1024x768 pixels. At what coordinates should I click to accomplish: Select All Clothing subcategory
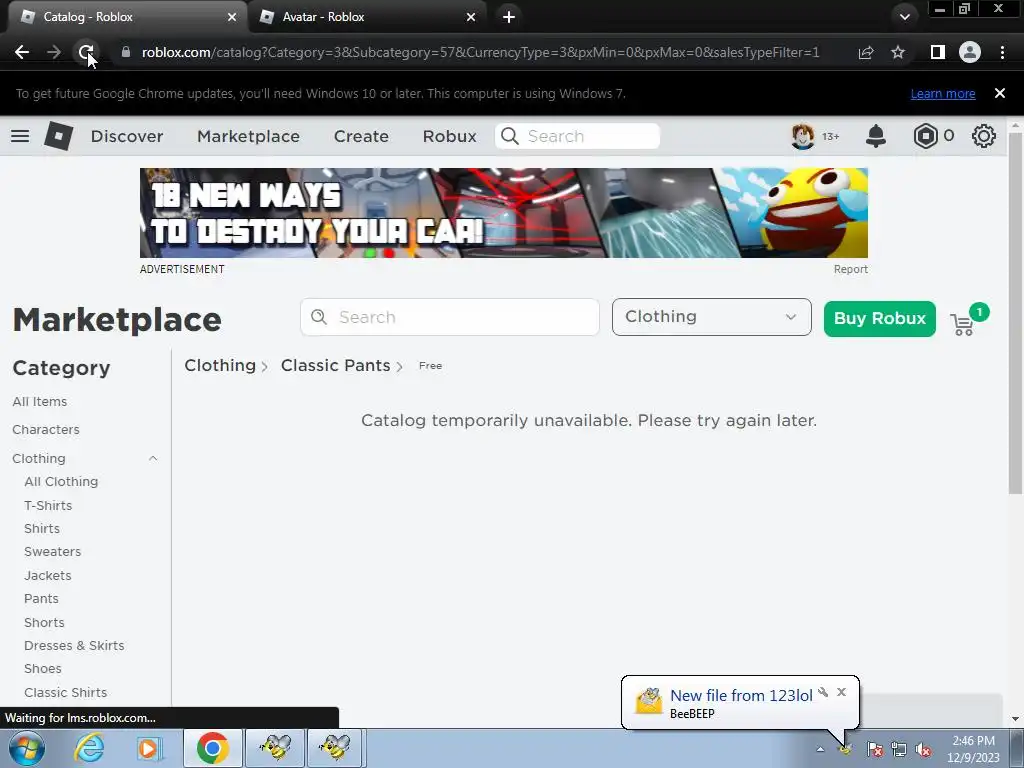tap(61, 482)
